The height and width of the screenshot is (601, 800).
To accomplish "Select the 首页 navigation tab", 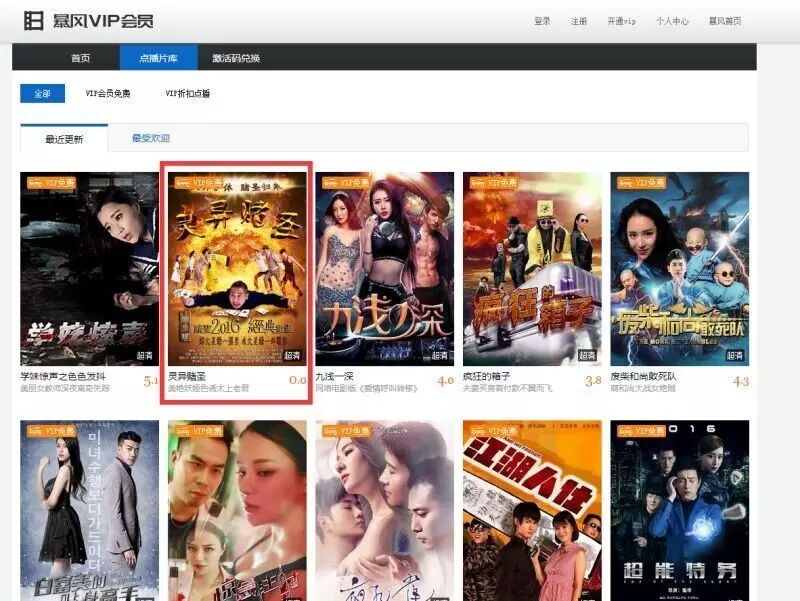I will [81, 58].
